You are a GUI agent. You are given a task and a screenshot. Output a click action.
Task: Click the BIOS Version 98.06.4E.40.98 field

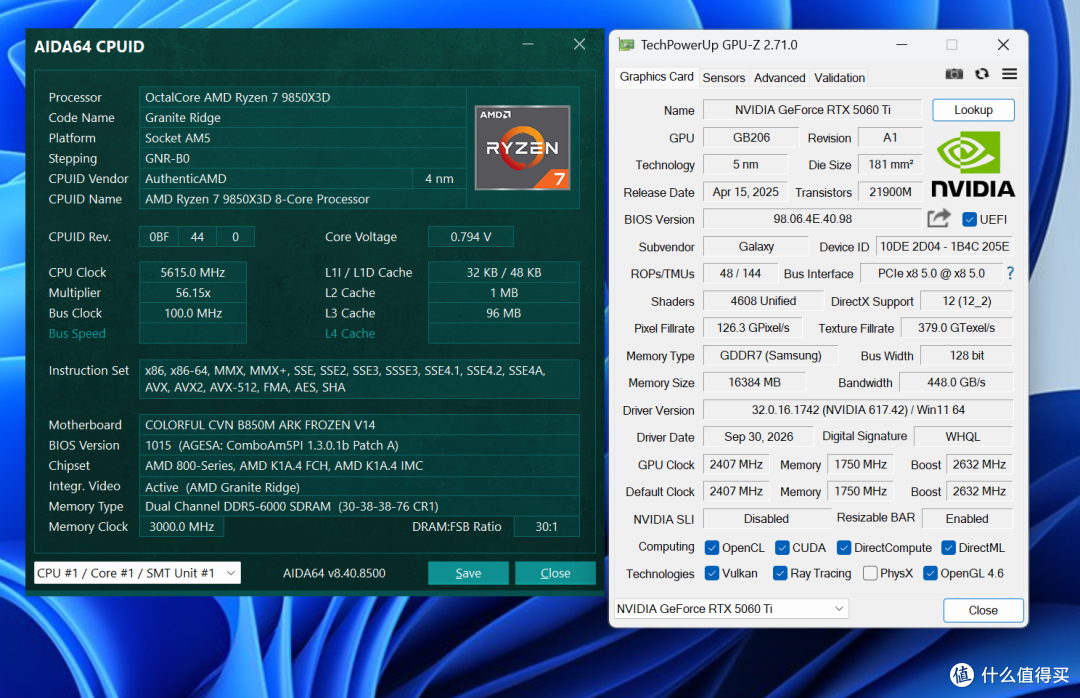coord(812,219)
